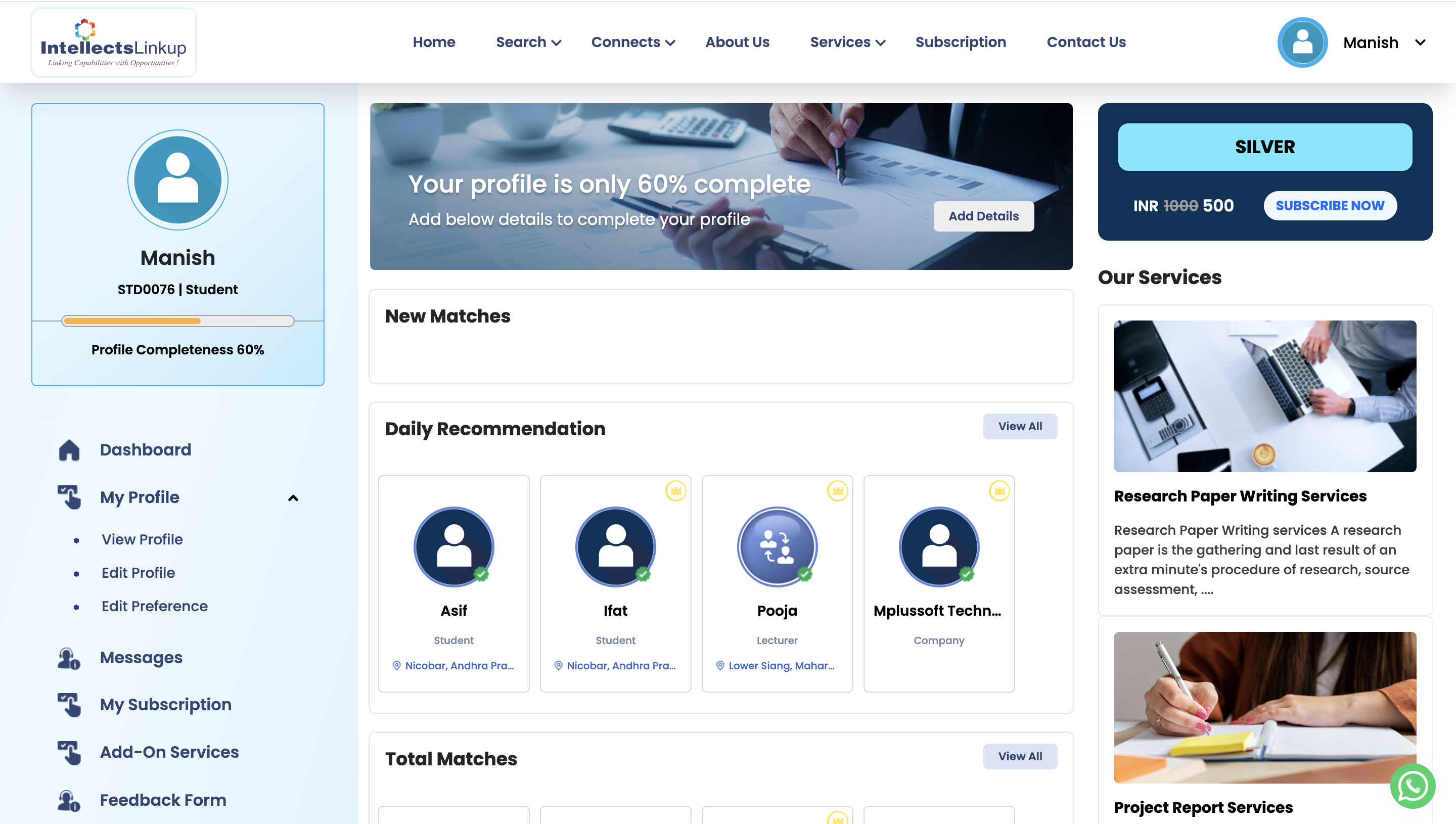Click Ifat's profile avatar

[616, 546]
